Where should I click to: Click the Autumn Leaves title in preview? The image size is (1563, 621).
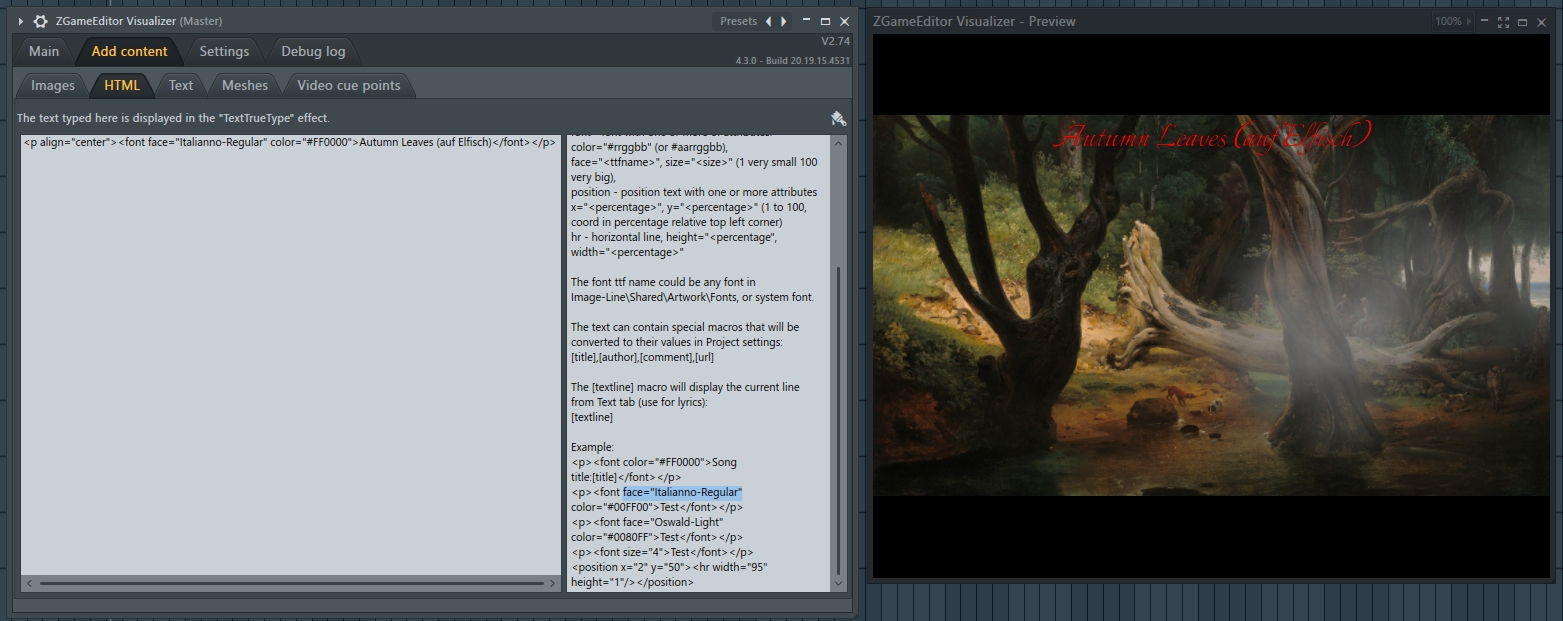pyautogui.click(x=1212, y=137)
